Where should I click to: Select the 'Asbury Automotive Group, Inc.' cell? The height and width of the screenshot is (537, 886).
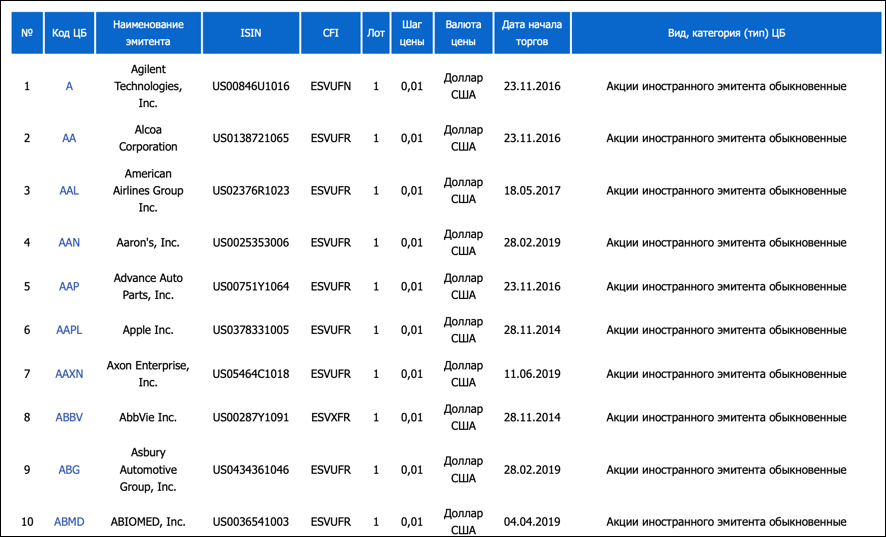[x=148, y=470]
